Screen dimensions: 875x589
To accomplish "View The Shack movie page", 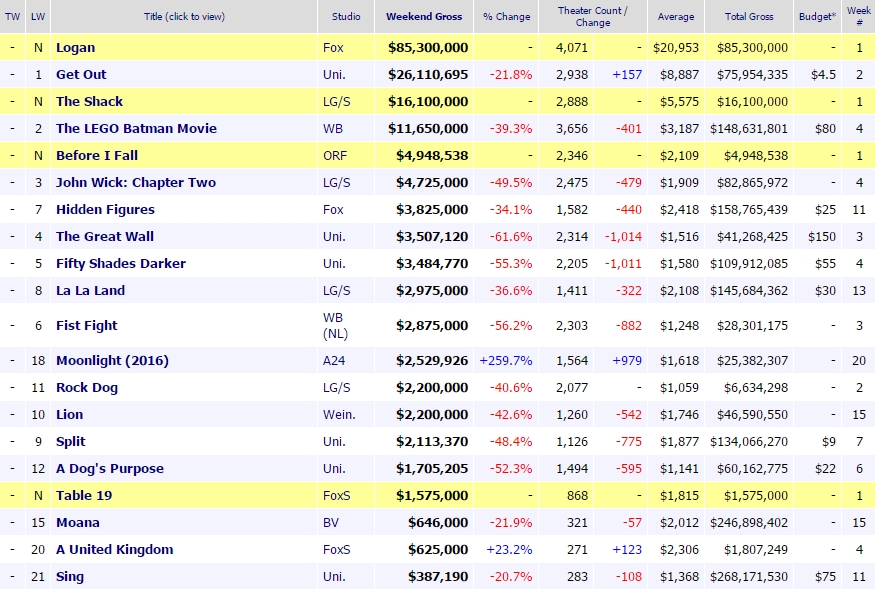I will click(89, 102).
